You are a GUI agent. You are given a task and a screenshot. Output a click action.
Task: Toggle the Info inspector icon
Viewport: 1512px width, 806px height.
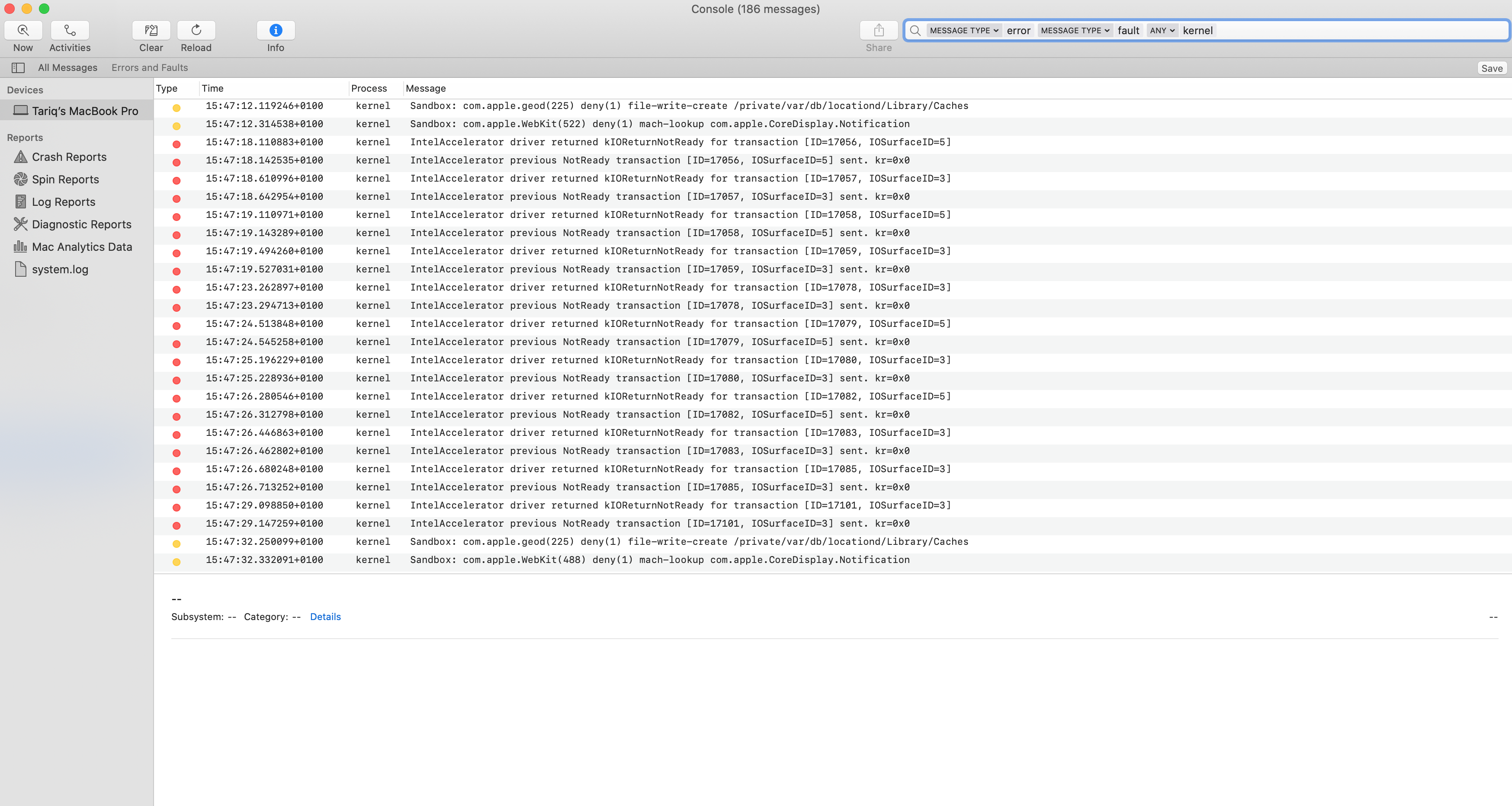(x=276, y=31)
